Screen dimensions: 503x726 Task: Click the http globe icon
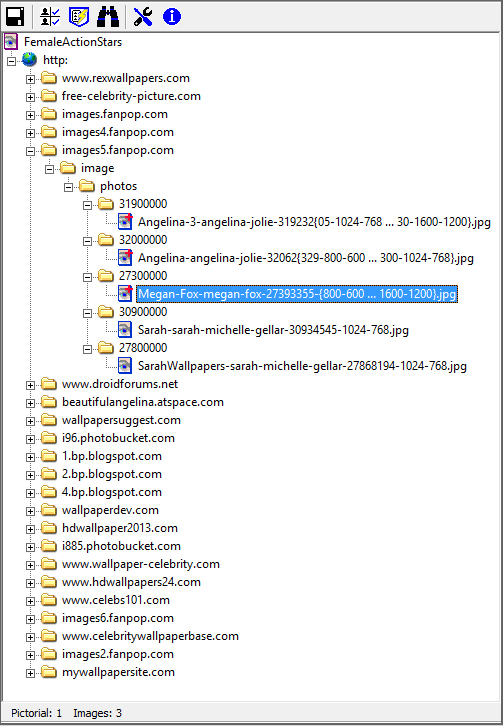click(29, 60)
